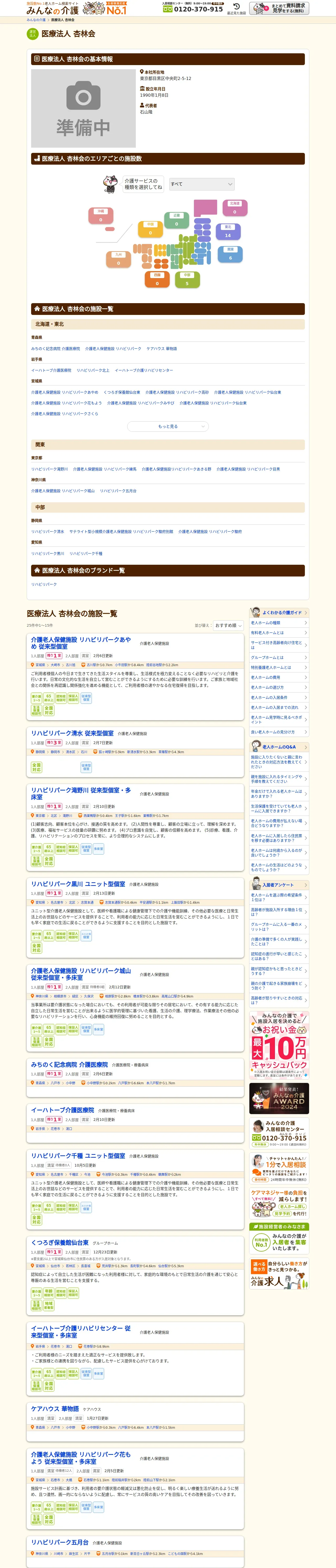The width and height of the screenshot is (336, 1568).
Task: Open リハビリパーク黒川 ユニット型個室 listing title
Action: pyautogui.click(x=78, y=884)
